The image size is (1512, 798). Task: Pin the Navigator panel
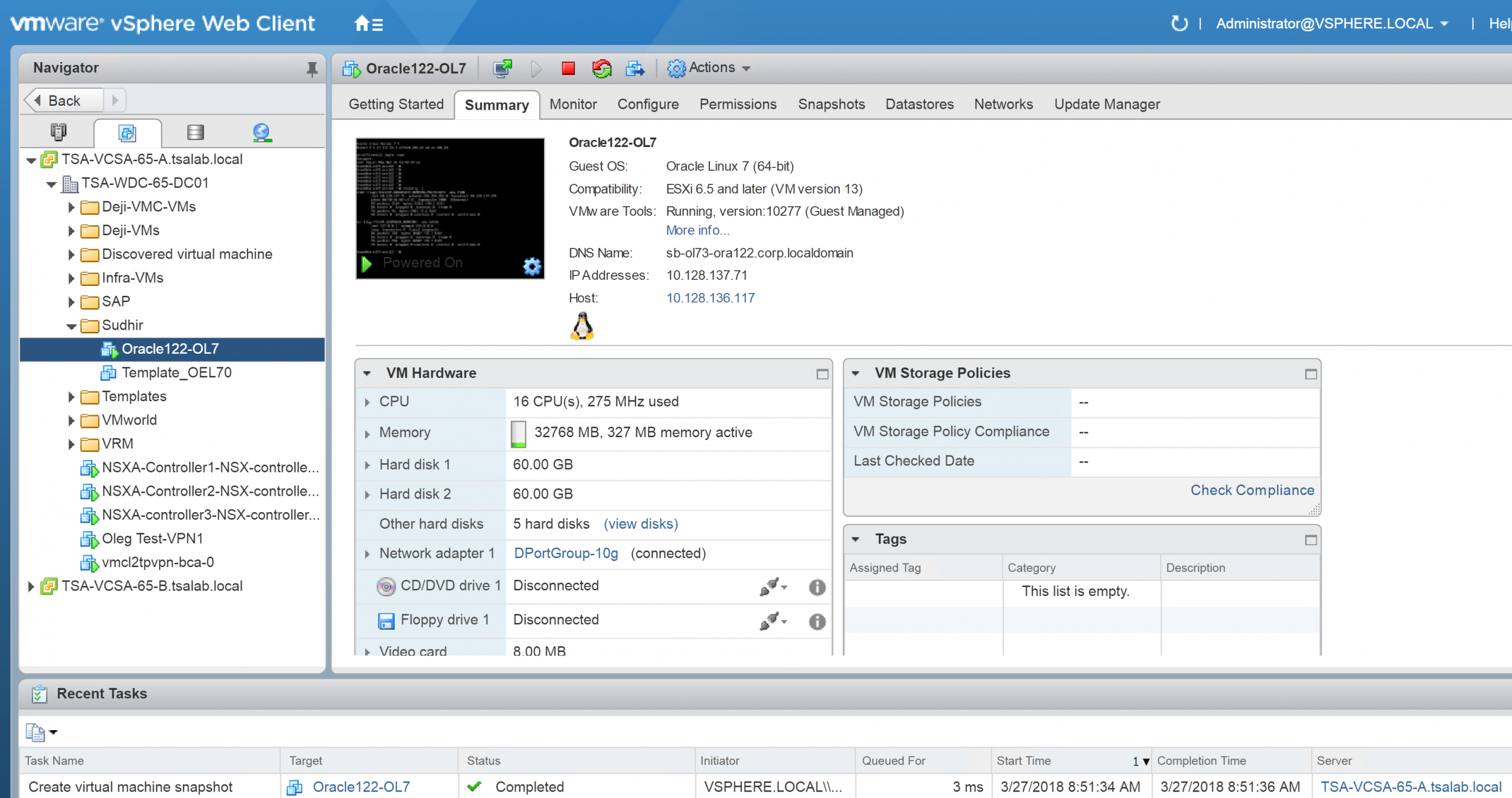coord(312,69)
